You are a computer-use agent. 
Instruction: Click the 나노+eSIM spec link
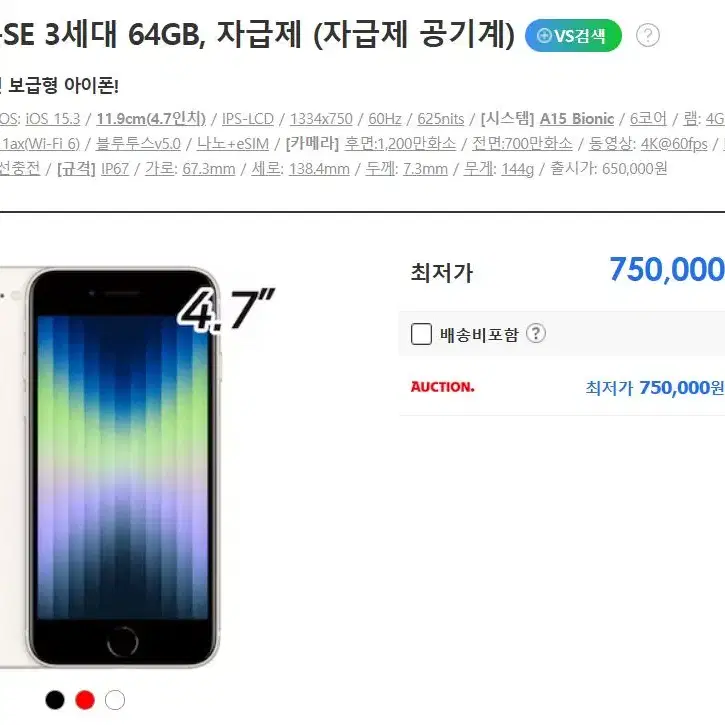click(233, 144)
